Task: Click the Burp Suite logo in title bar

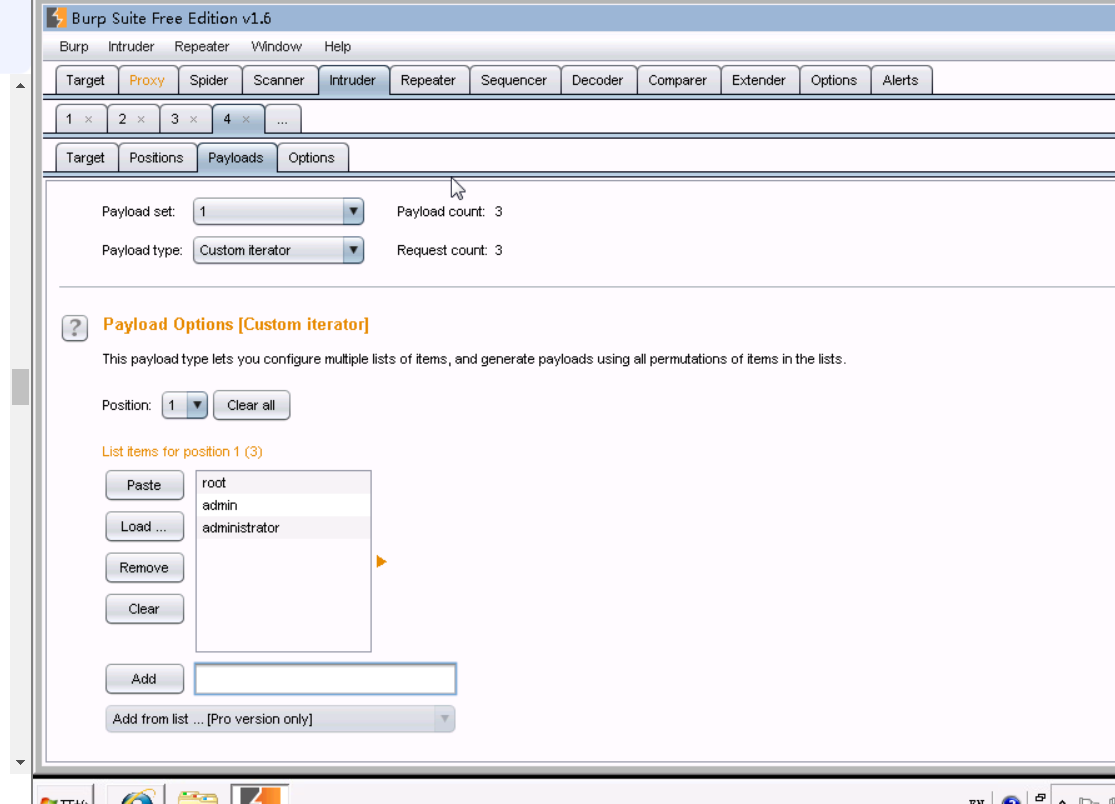Action: point(56,18)
